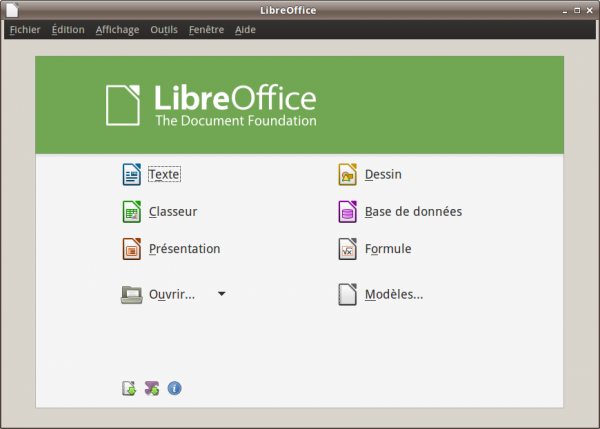The width and height of the screenshot is (600, 429).
Task: Click the LibreOffice document icon in title bar
Action: (12, 10)
